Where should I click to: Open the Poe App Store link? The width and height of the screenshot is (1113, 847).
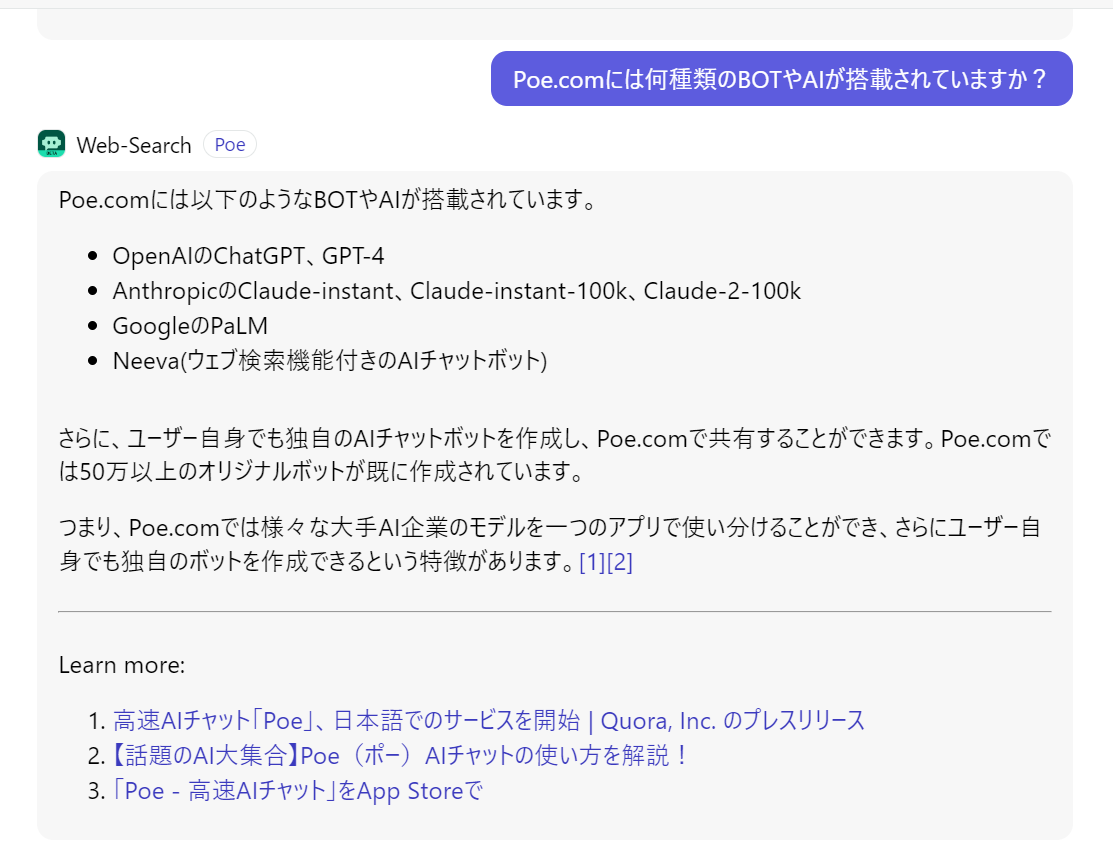[x=298, y=792]
